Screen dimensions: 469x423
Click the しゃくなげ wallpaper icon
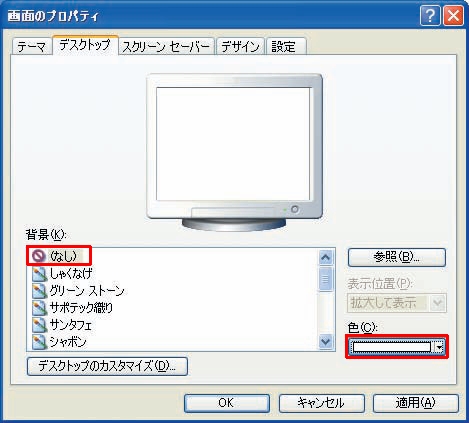(x=39, y=274)
